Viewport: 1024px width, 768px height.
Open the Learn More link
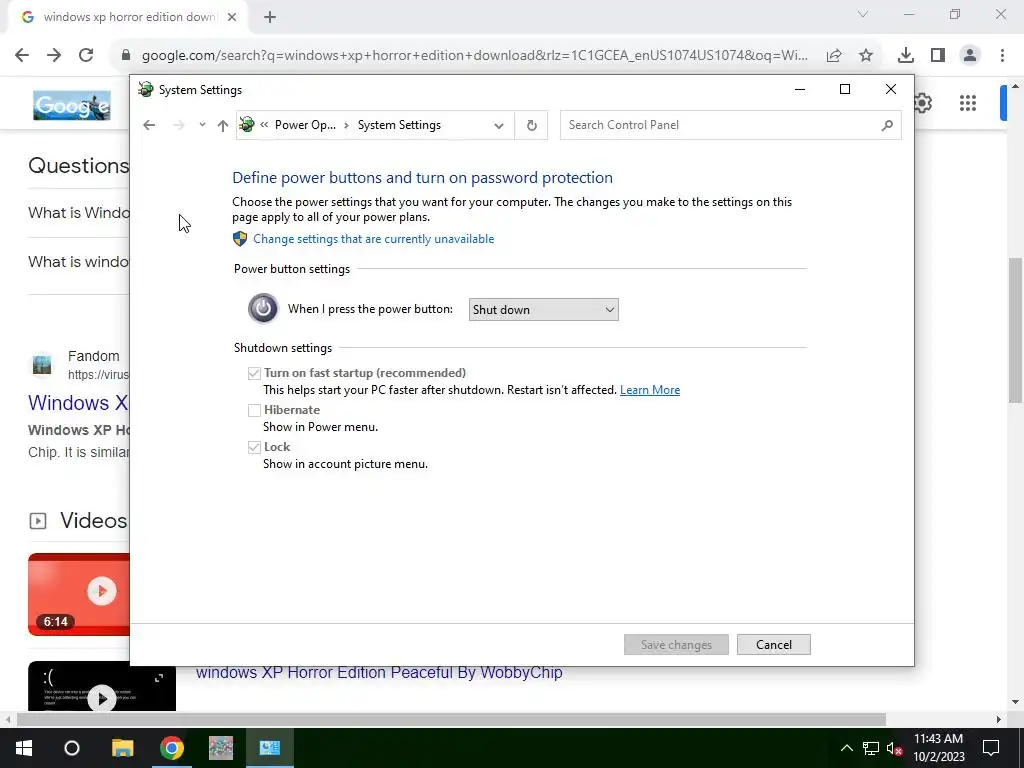click(x=650, y=390)
